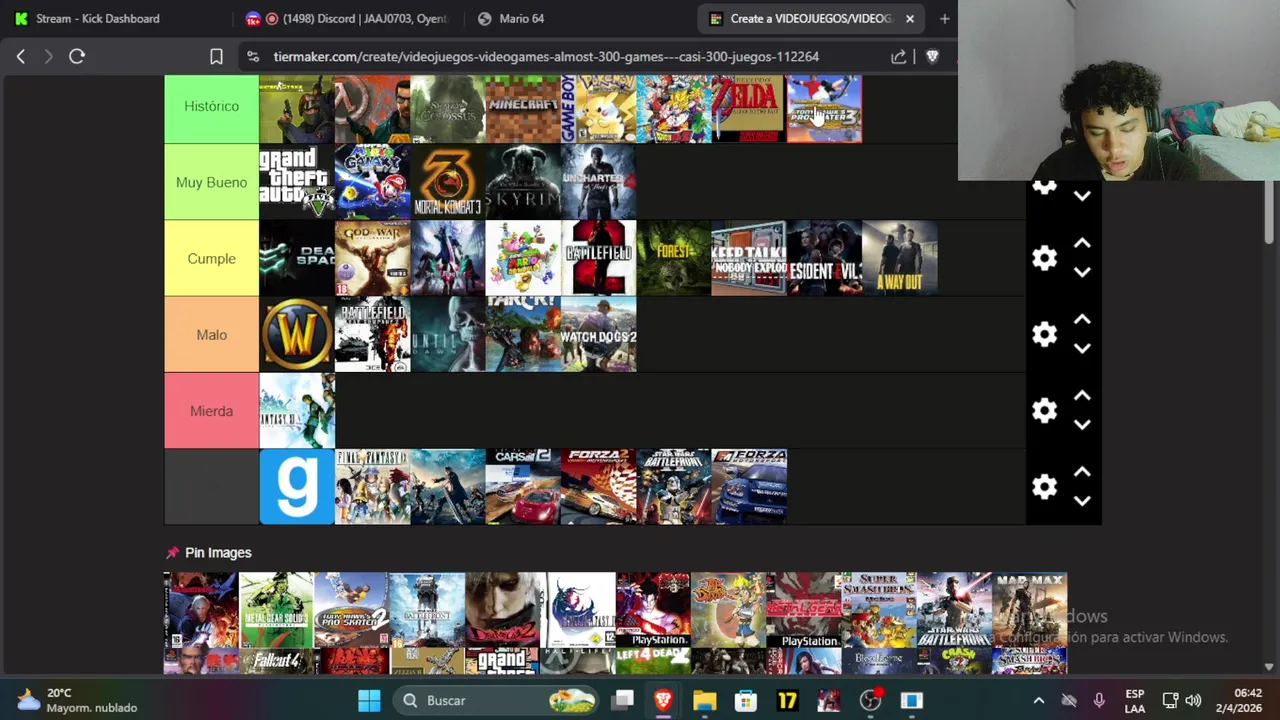Select Metal Gear Solid 3 cover
The image size is (1280, 720).
(x=276, y=609)
